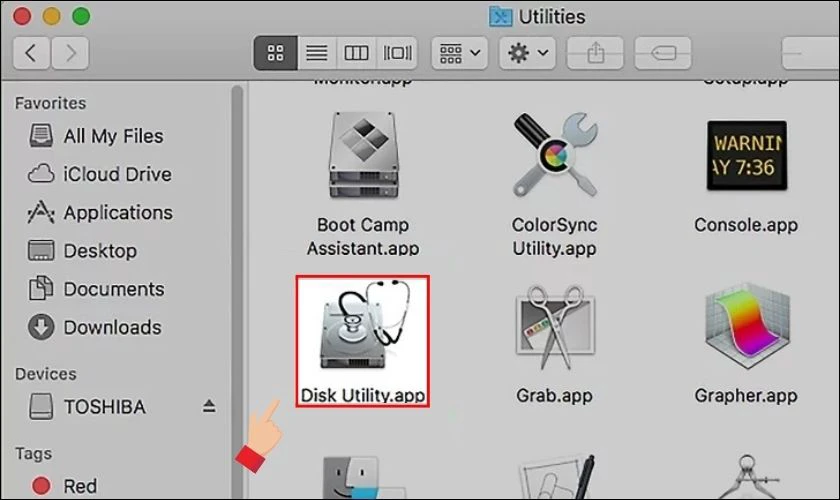Screen dimensions: 840x500
Task: Click the ColorSync Utility.app label
Action: point(554,236)
